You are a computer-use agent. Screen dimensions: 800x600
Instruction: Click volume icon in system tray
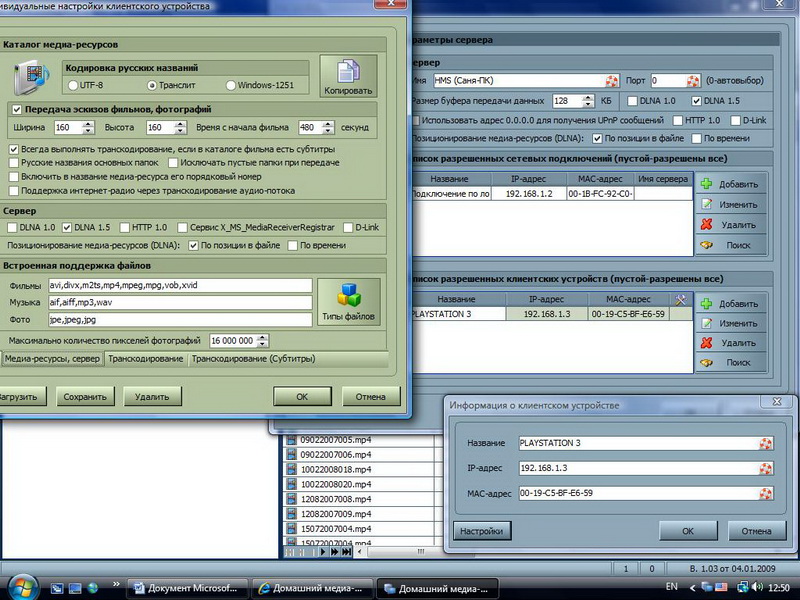[x=757, y=587]
